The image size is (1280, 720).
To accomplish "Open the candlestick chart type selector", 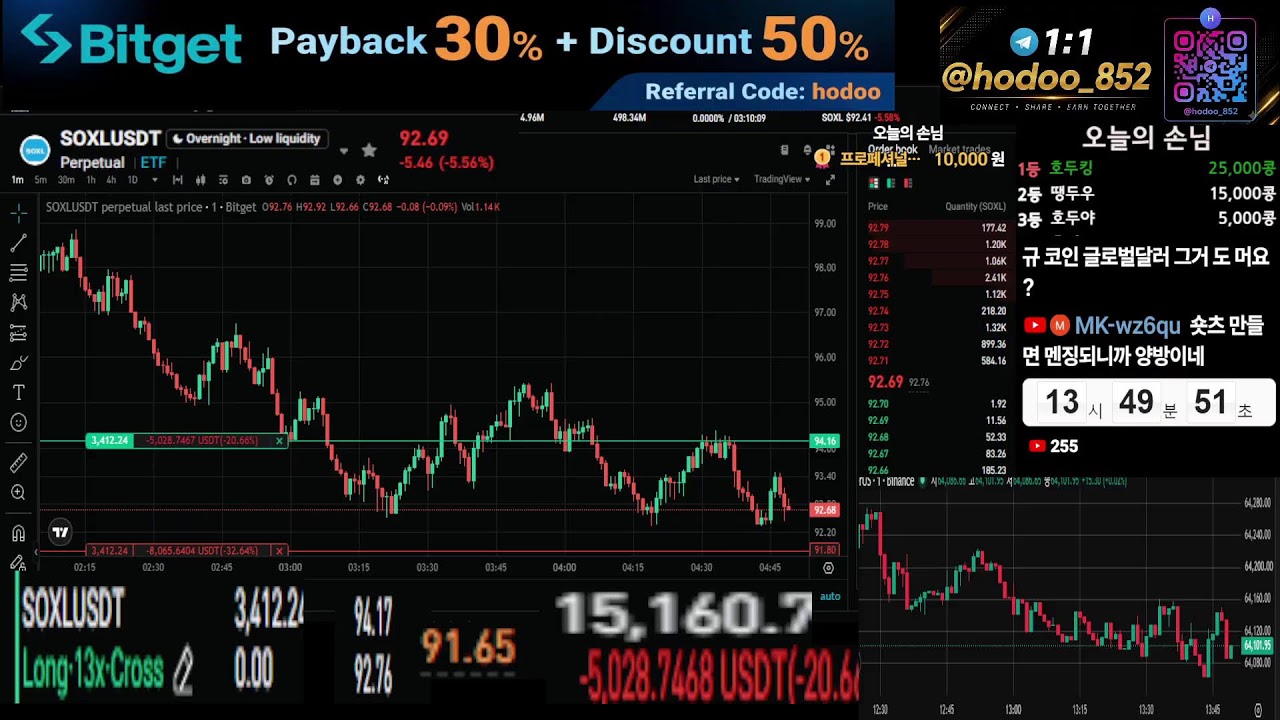I will (x=200, y=180).
